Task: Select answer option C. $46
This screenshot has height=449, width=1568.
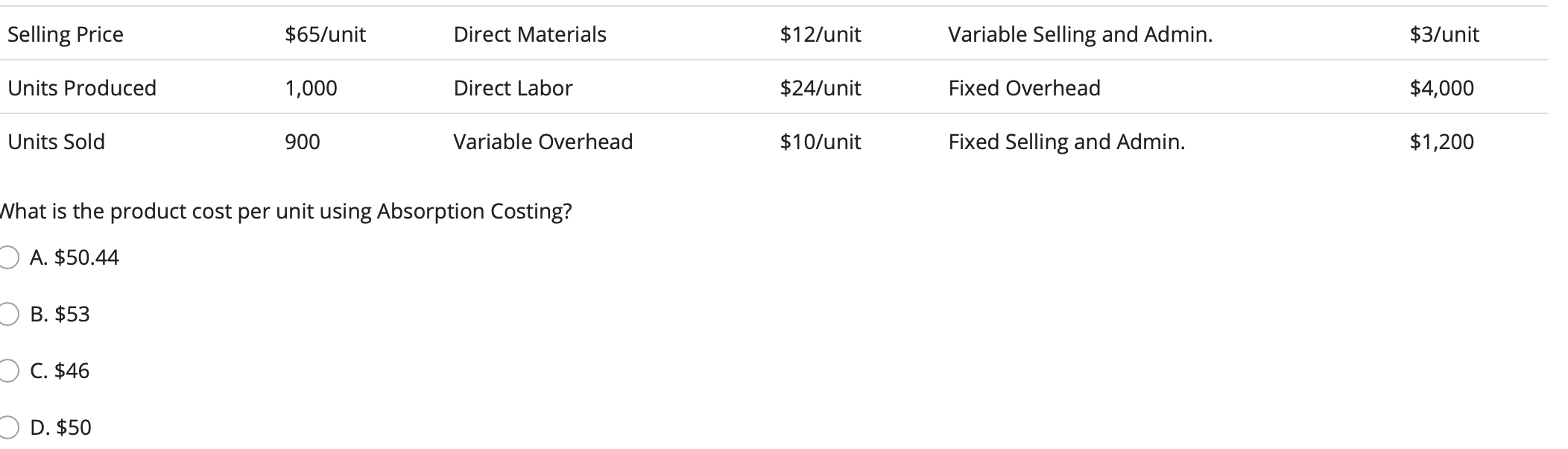Action: click(x=60, y=369)
